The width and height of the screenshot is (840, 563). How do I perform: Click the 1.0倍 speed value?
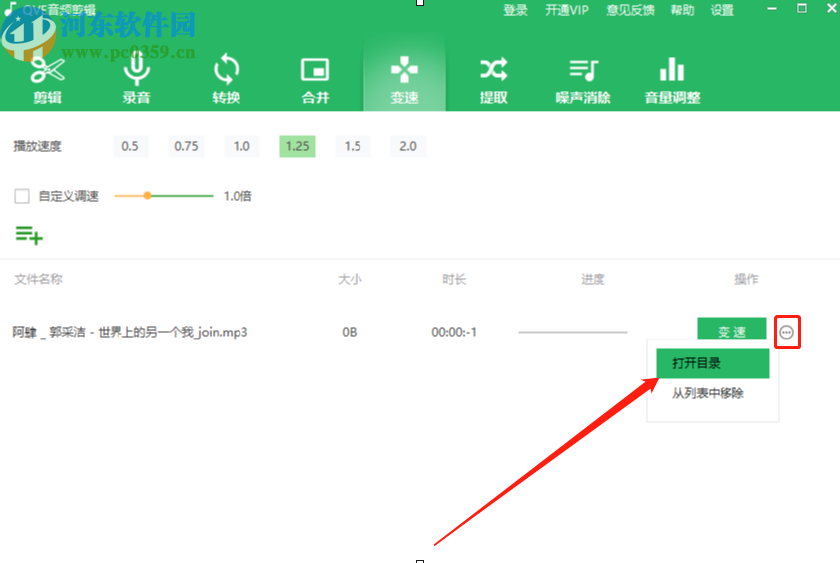237,196
